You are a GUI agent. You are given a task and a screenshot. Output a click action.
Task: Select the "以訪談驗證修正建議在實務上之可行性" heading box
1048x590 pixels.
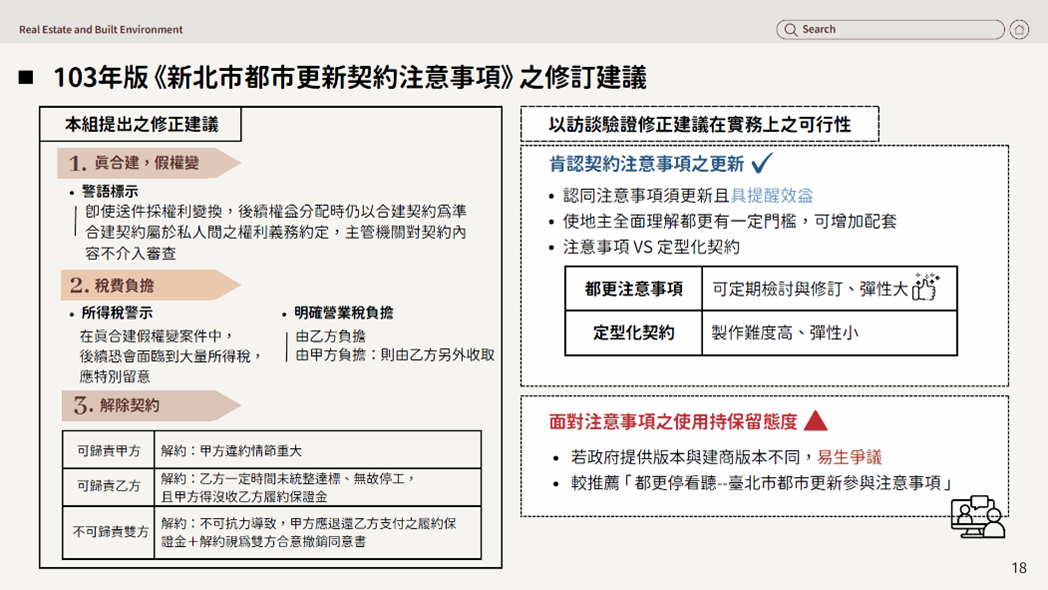click(x=699, y=125)
